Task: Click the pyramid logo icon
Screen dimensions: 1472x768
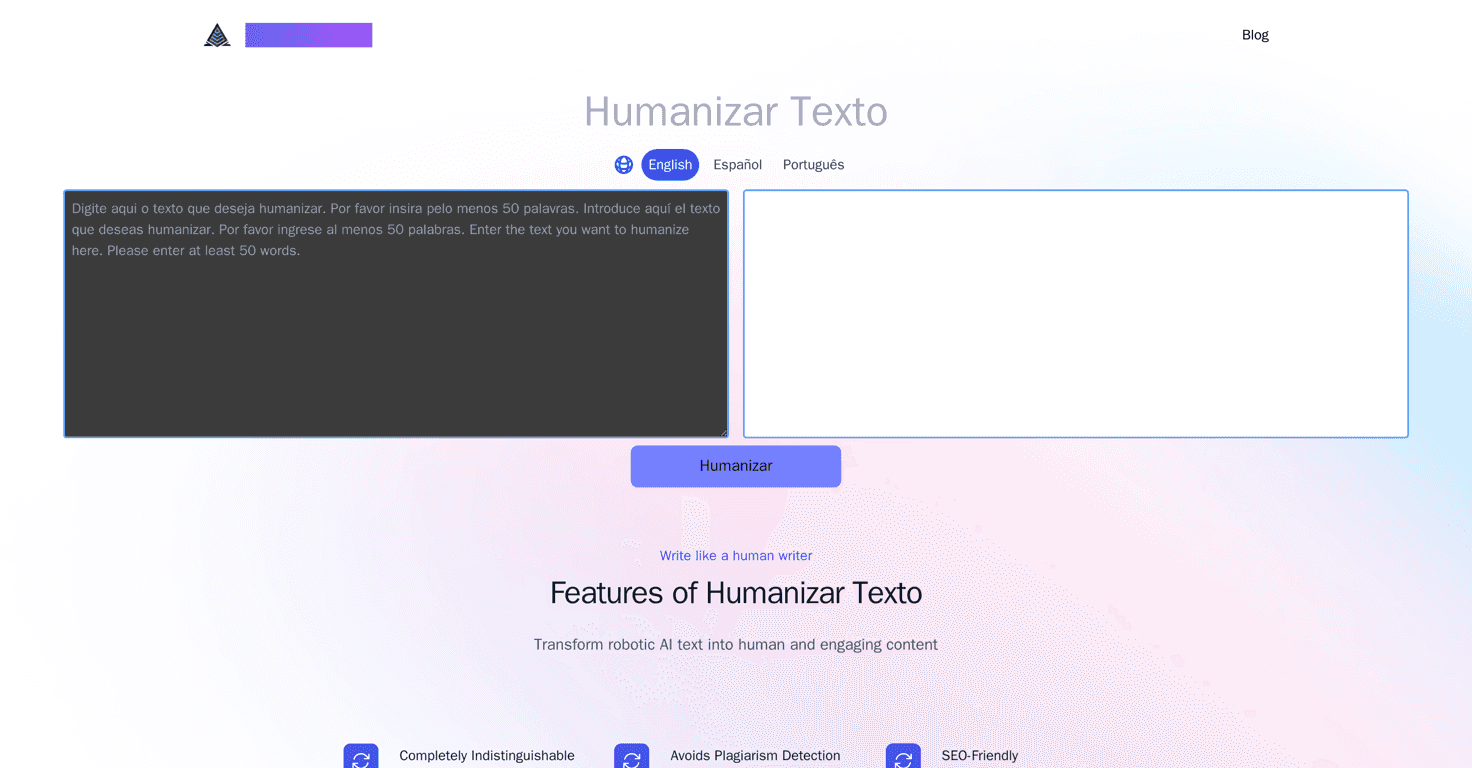Action: [216, 34]
